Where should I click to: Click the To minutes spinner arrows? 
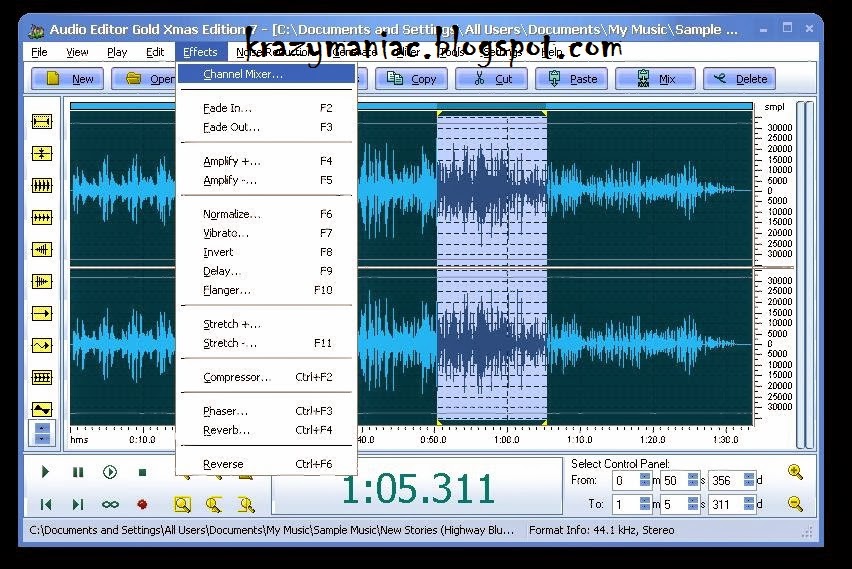click(645, 504)
